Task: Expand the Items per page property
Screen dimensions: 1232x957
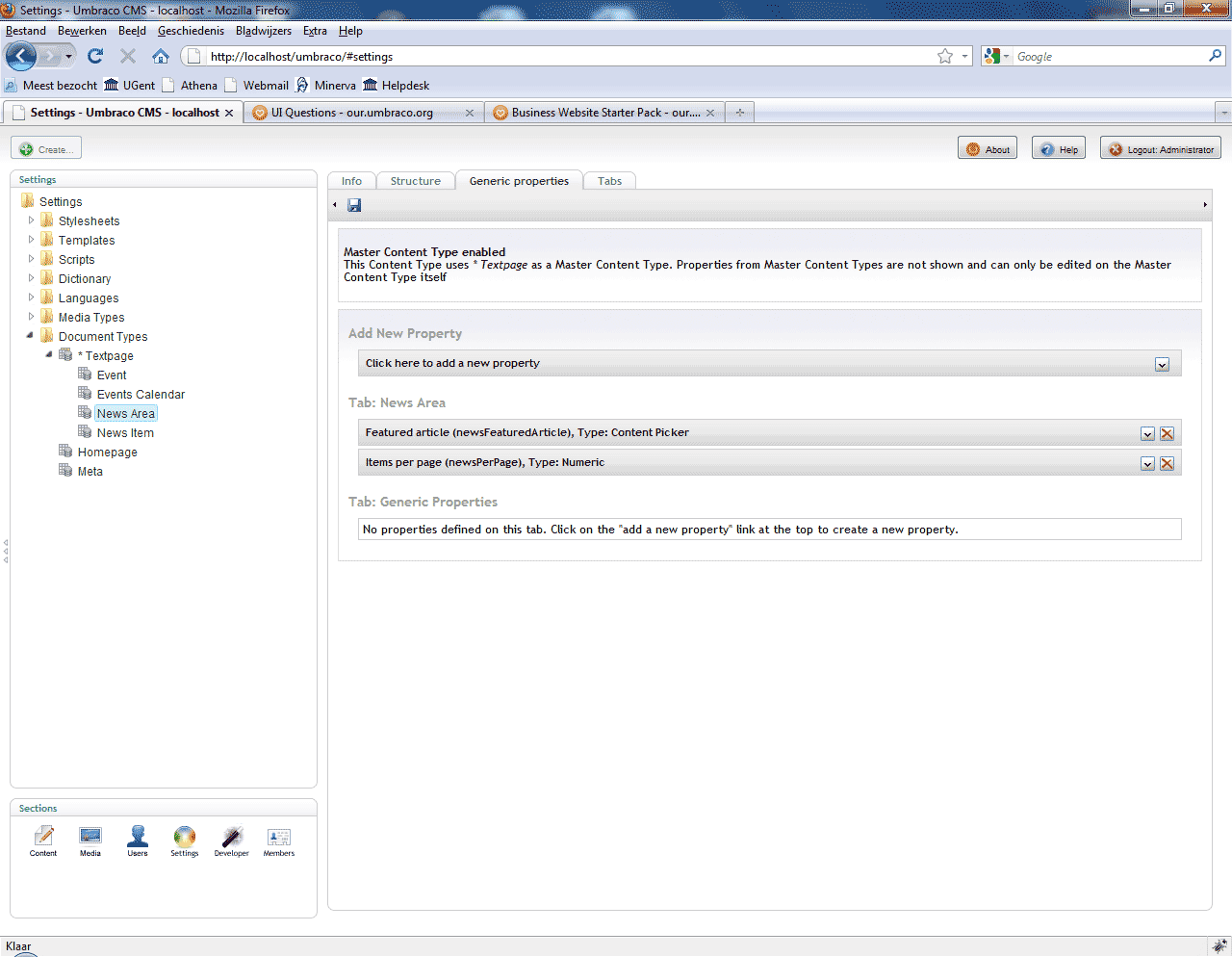Action: (1147, 464)
